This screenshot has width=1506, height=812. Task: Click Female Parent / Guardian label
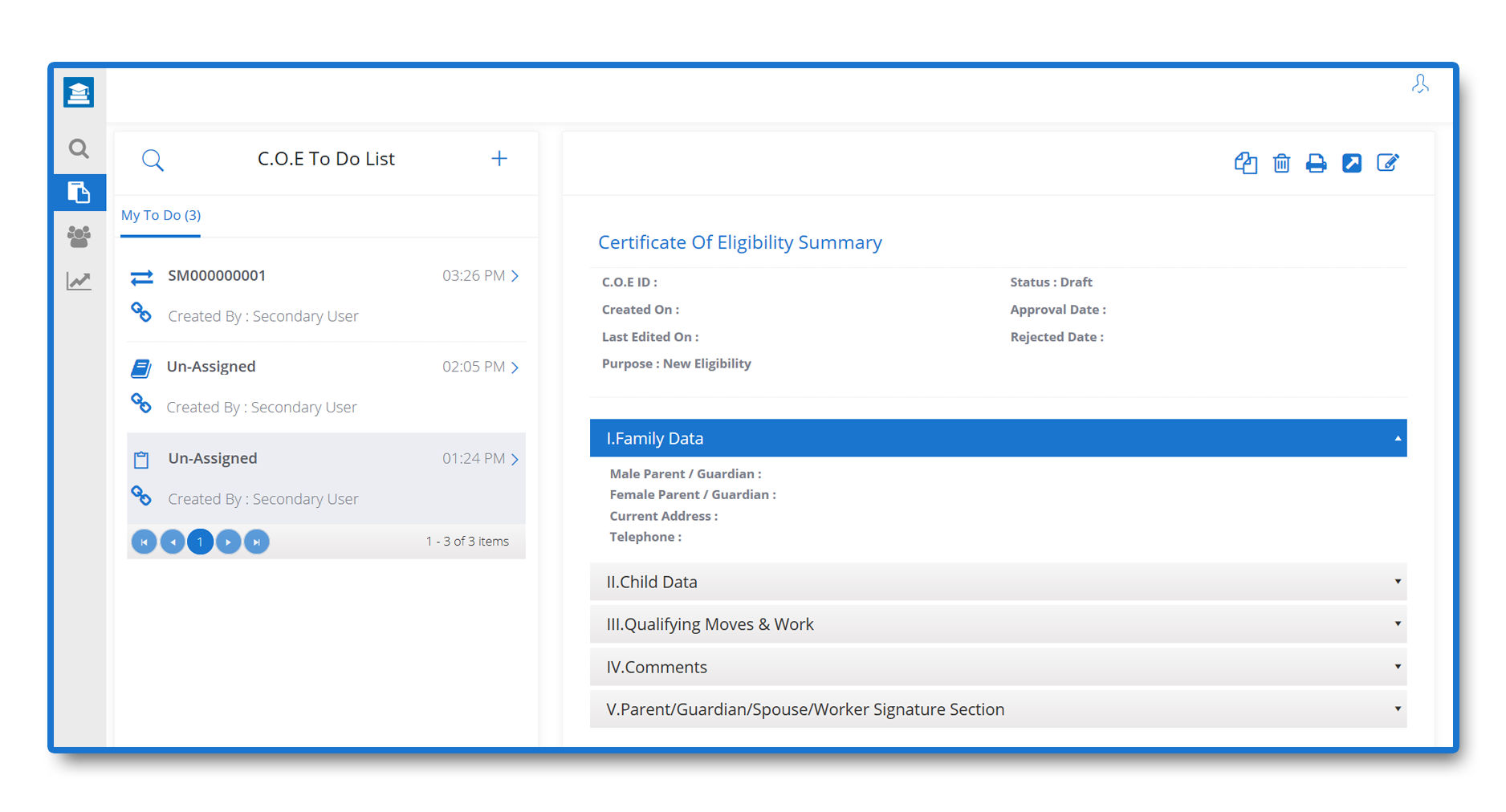(693, 495)
